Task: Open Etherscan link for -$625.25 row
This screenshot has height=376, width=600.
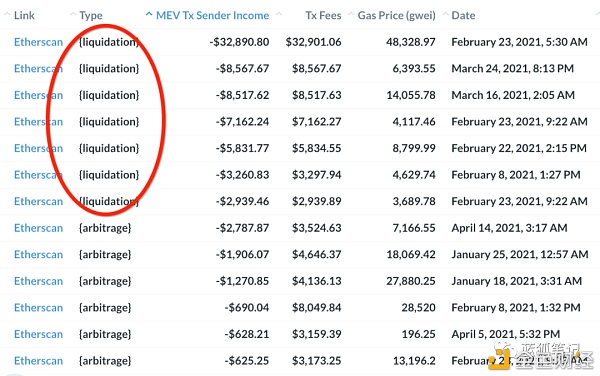Action: [38, 361]
